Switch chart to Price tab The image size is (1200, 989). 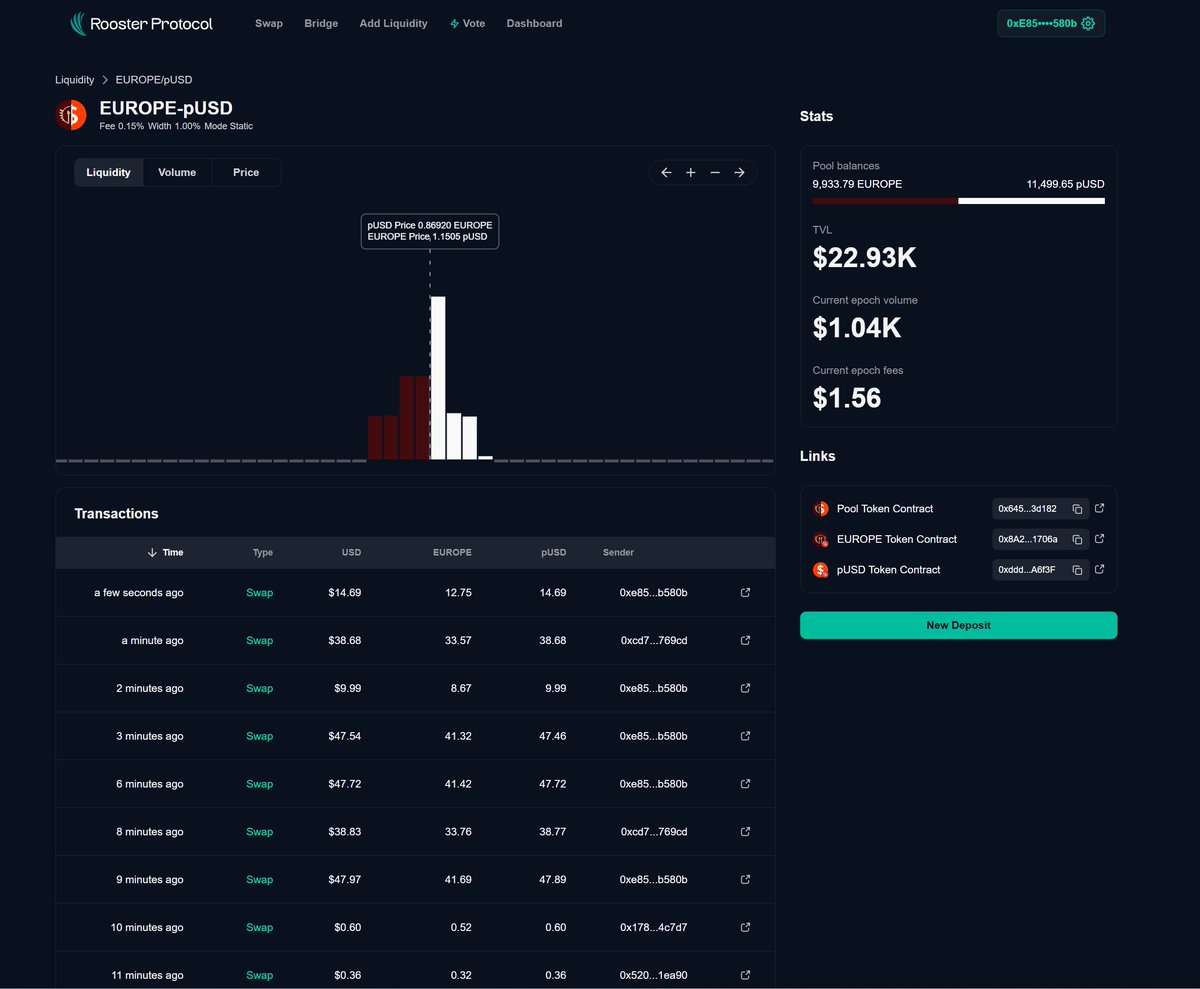246,172
